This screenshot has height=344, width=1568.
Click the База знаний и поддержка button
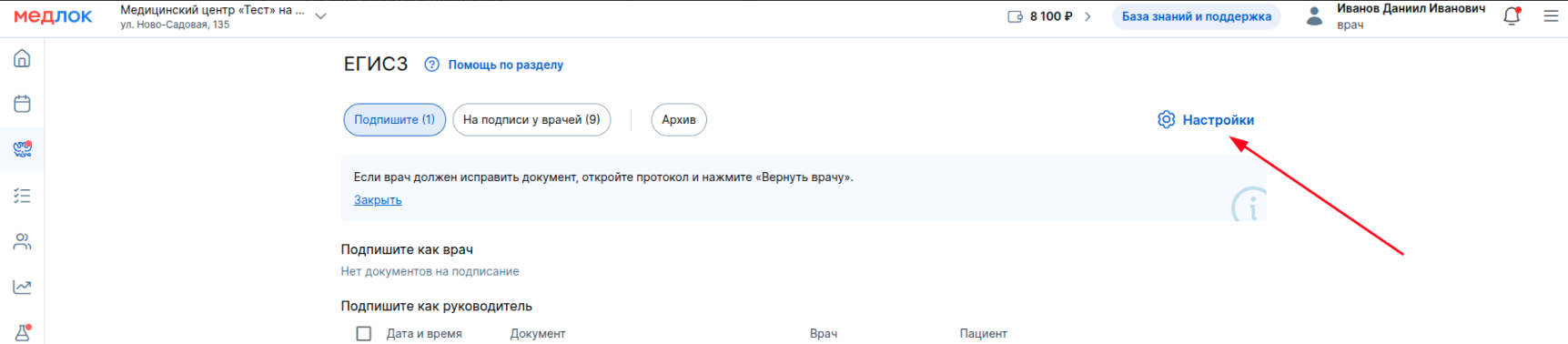coord(1196,16)
